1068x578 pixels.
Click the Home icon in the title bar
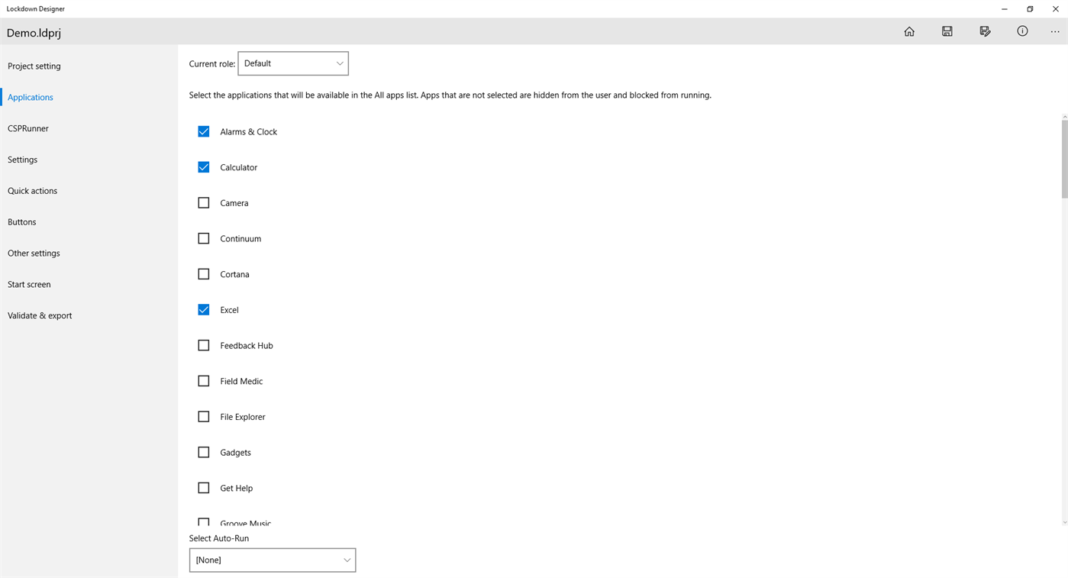click(909, 31)
